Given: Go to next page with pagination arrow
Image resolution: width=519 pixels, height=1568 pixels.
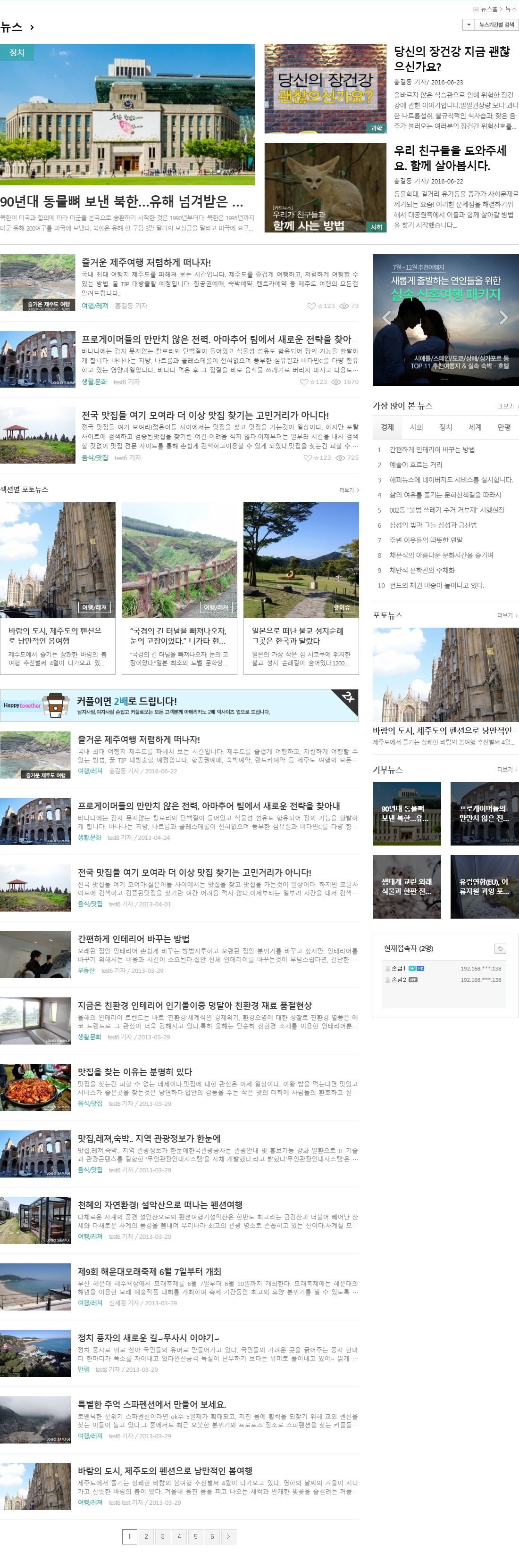Looking at the screenshot, I should (x=228, y=1536).
